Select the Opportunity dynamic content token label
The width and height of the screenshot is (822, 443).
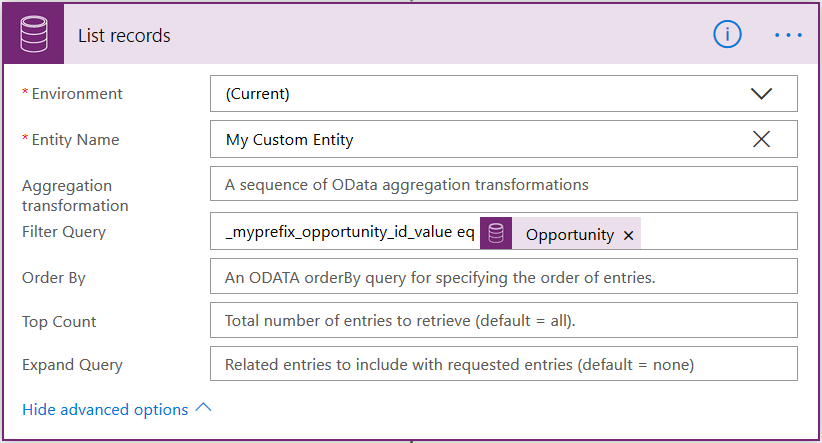[x=569, y=235]
